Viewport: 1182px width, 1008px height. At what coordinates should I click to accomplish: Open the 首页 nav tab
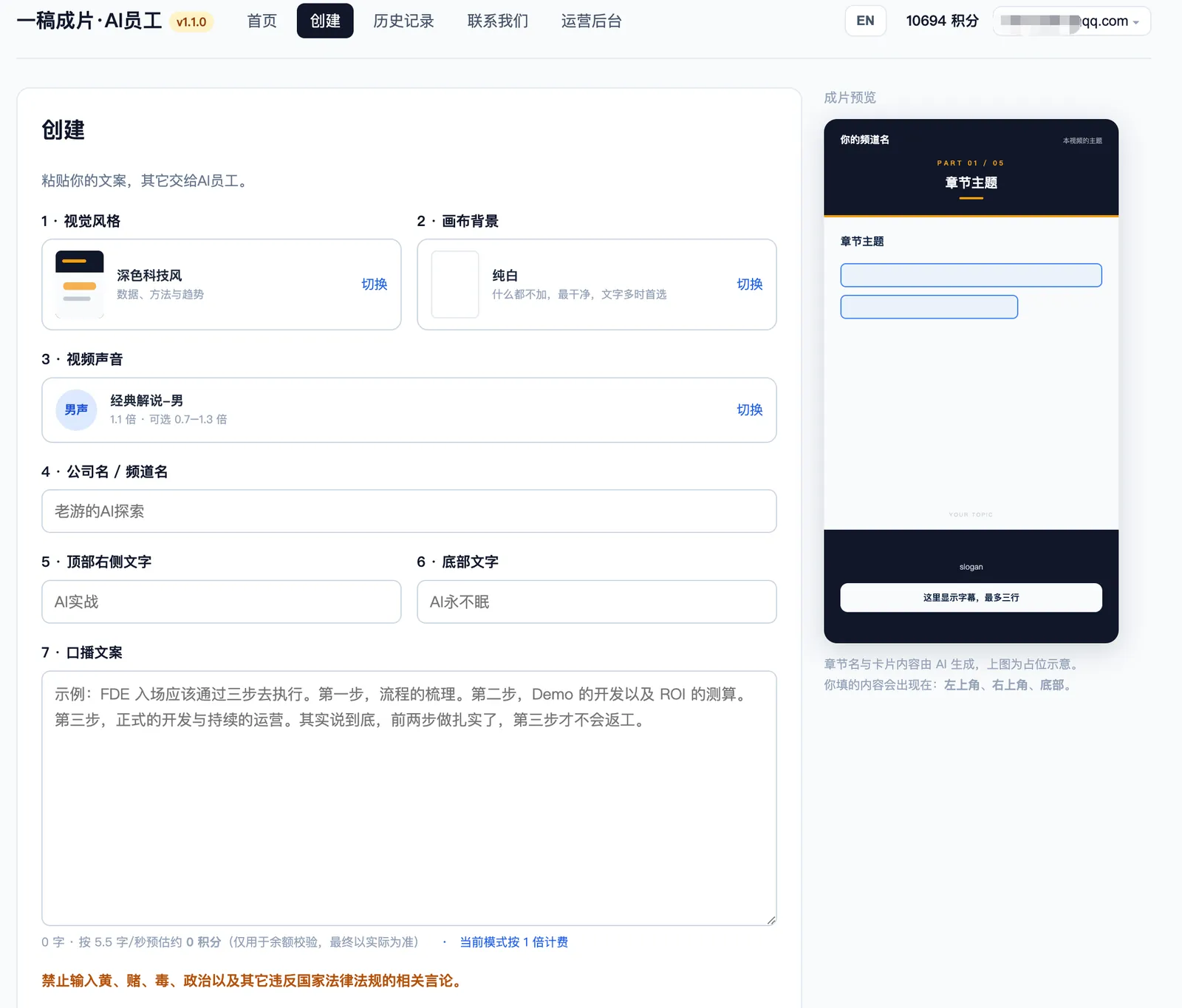(262, 21)
